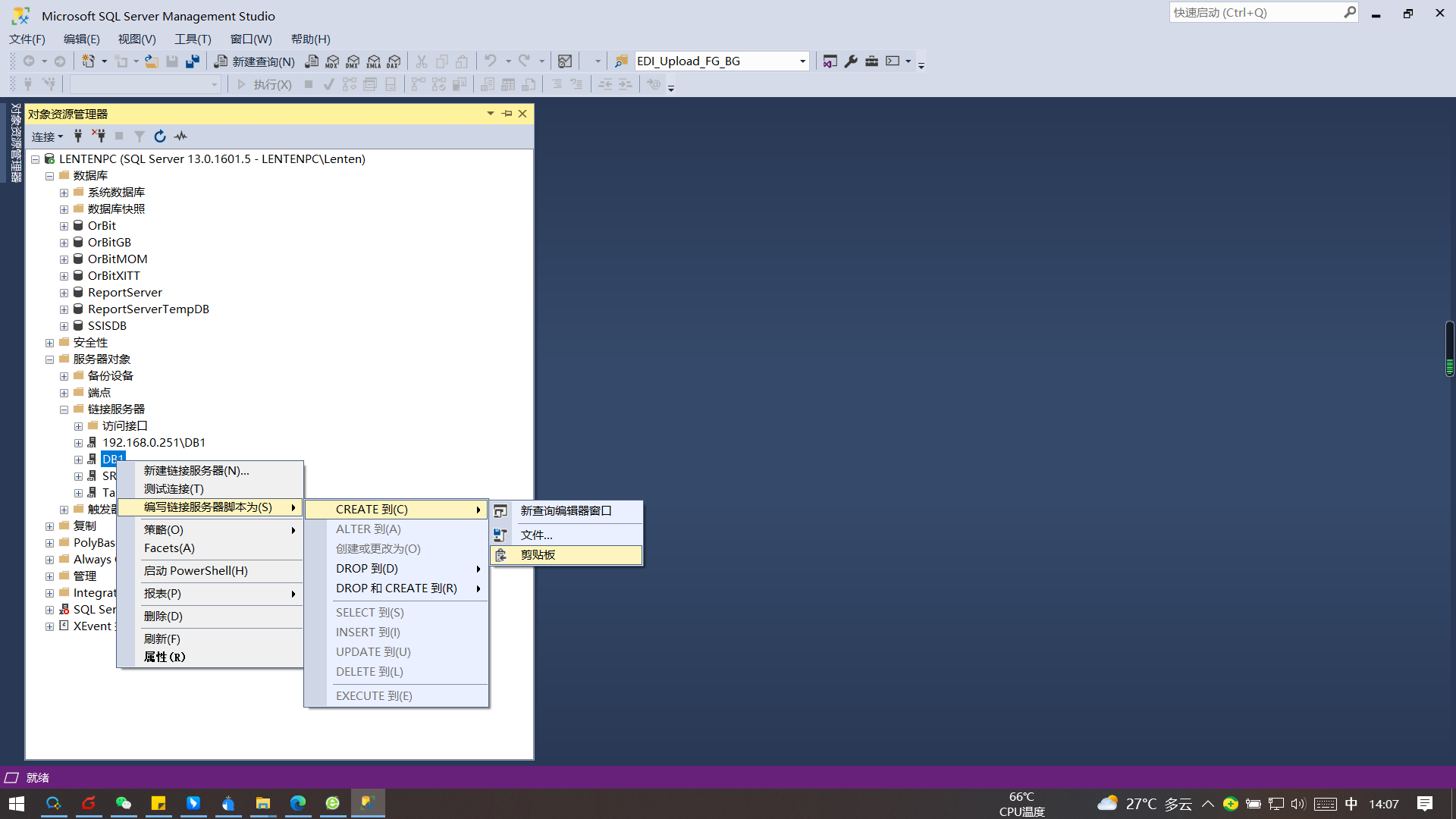Click Properties in context menu

tap(211, 657)
